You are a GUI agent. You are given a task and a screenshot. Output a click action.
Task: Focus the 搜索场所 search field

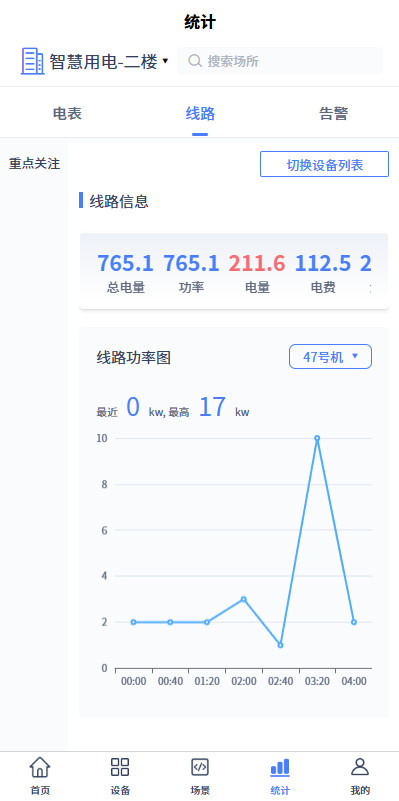280,61
